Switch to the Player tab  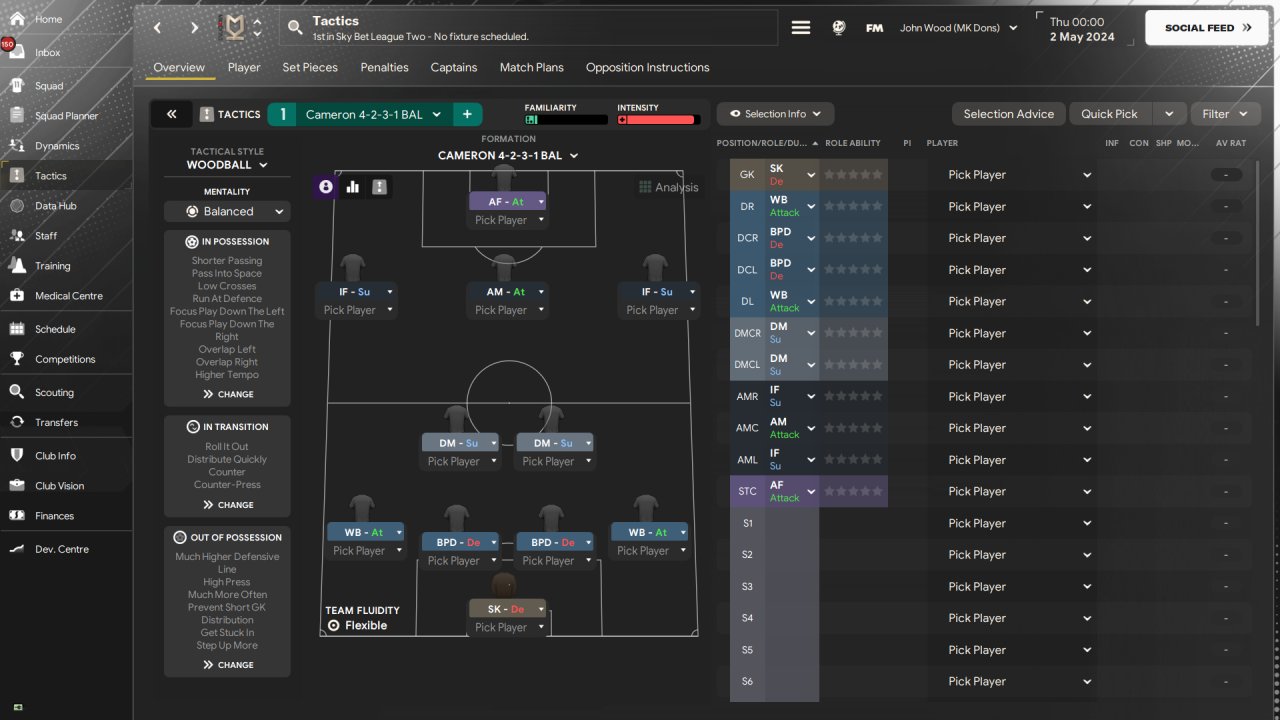[244, 68]
